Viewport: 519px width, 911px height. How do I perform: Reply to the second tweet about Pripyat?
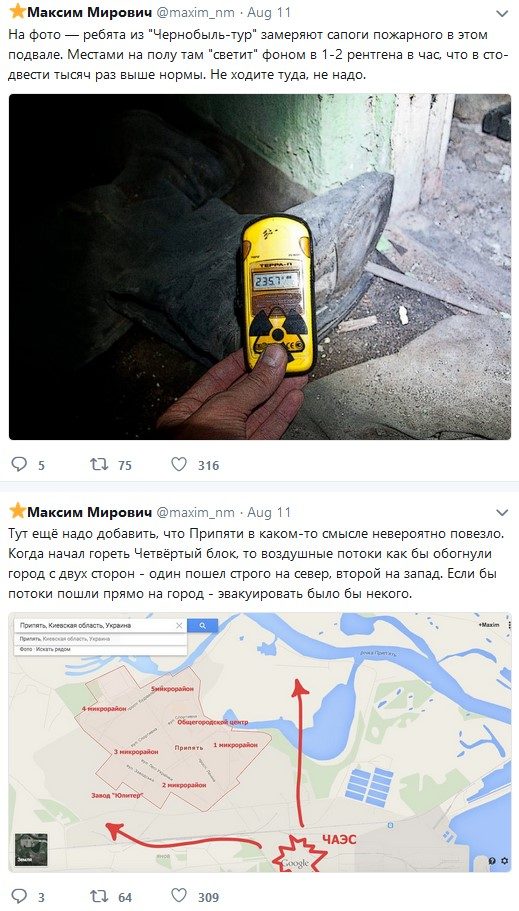click(x=19, y=895)
